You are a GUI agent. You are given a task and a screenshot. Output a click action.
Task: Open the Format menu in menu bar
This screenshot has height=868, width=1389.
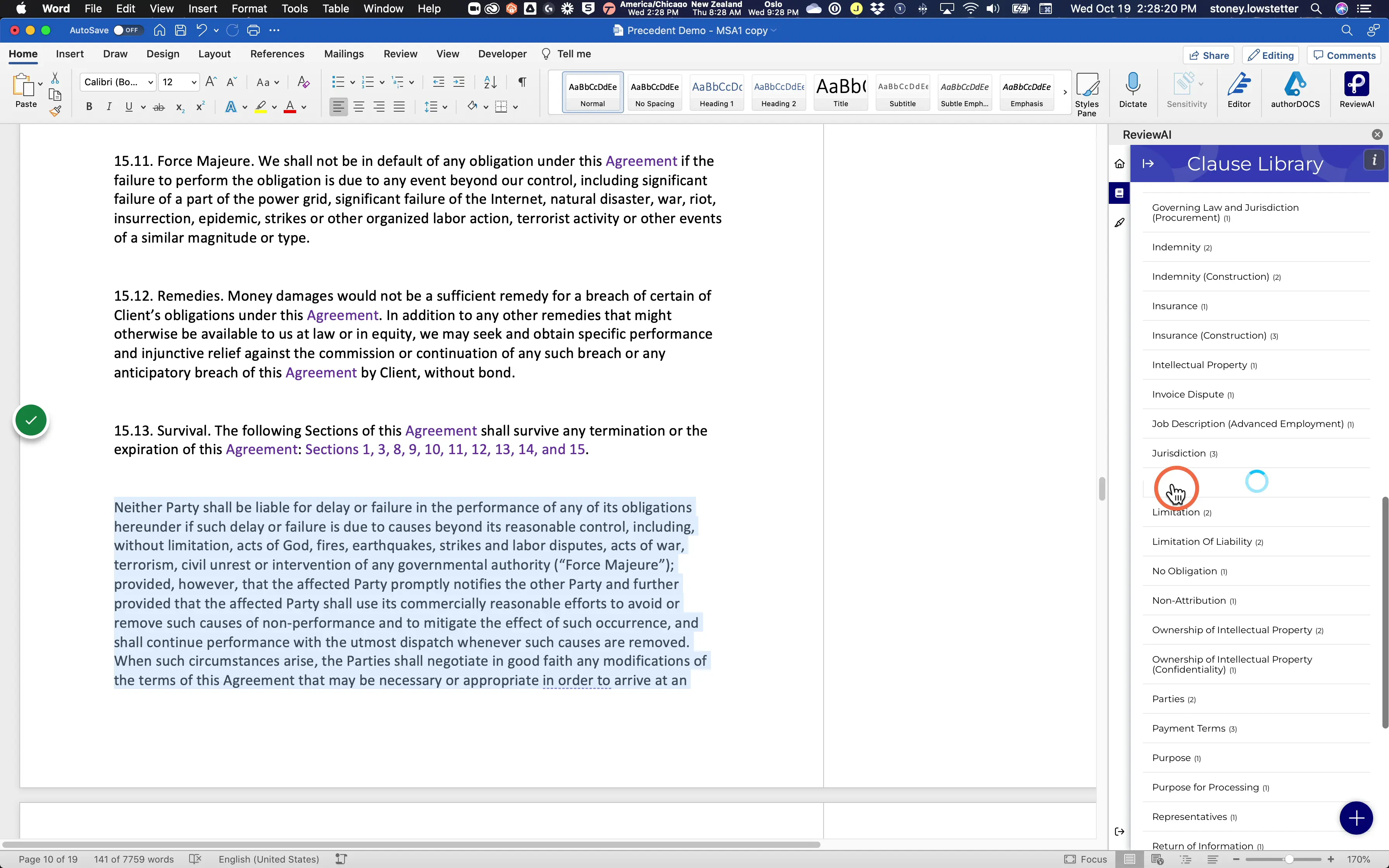(x=249, y=9)
